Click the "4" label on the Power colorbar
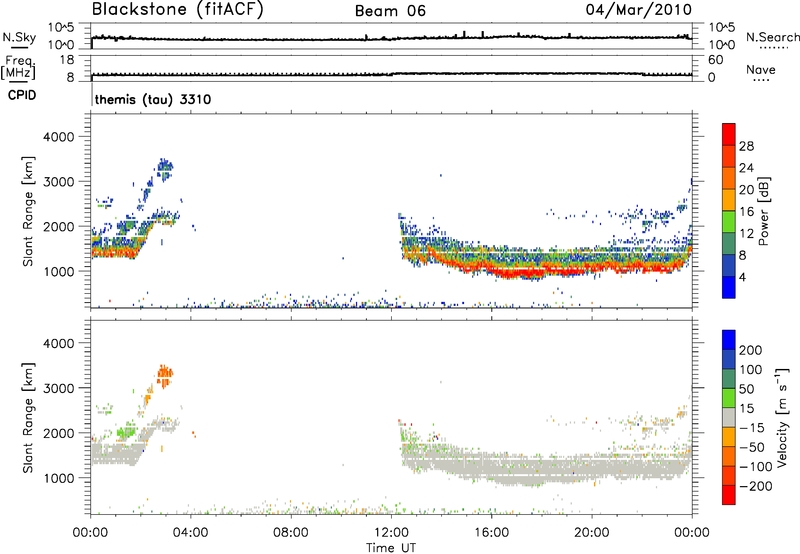The image size is (800, 554). coord(743,277)
